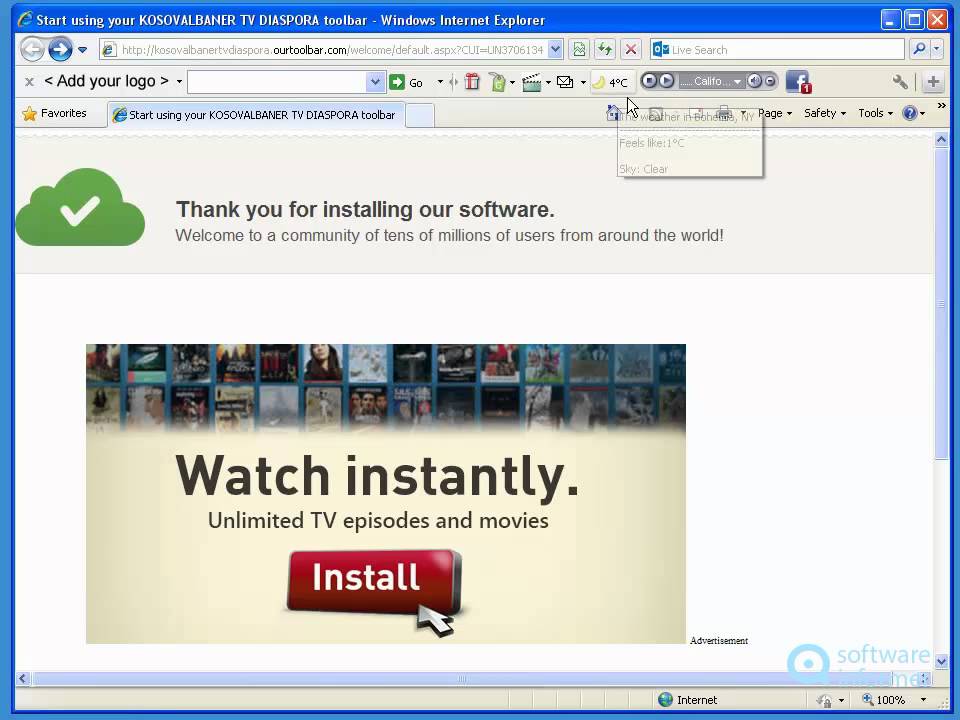The height and width of the screenshot is (720, 960).
Task: Click the email envelope notifier icon
Action: pyautogui.click(x=565, y=82)
